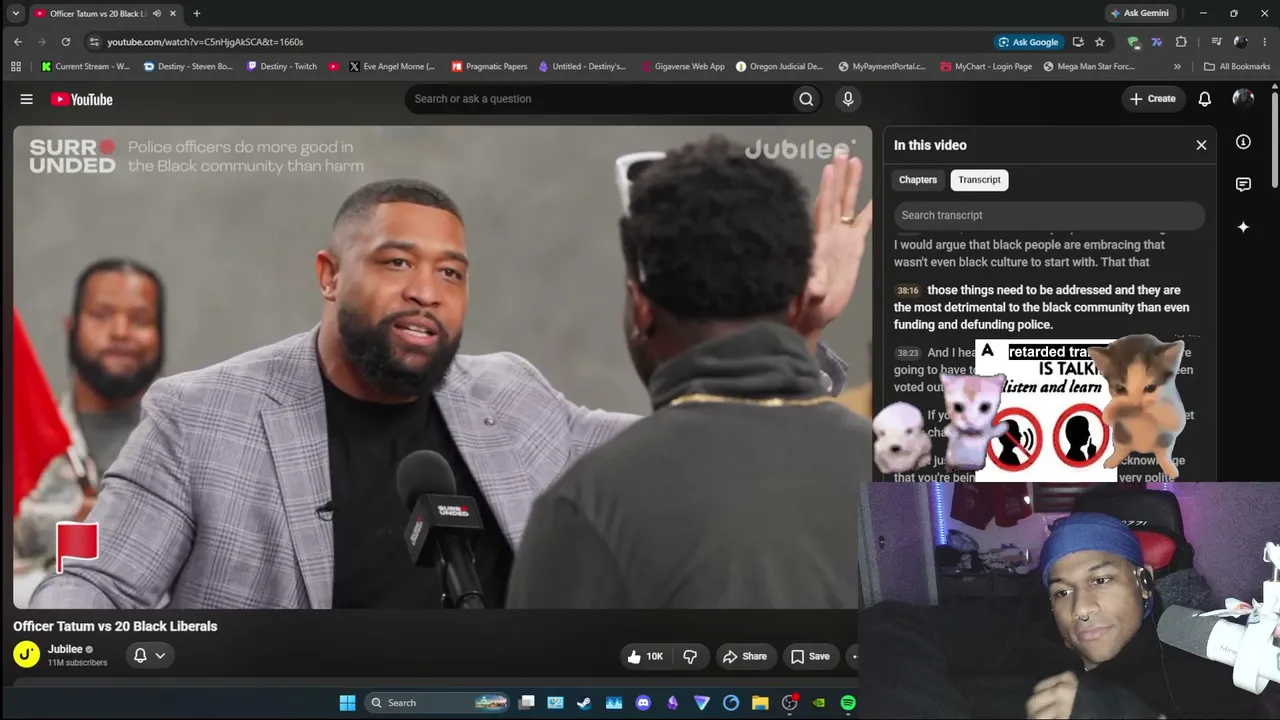The image size is (1280, 720).
Task: Close the Officer Tatum browser tab
Action: 174,13
